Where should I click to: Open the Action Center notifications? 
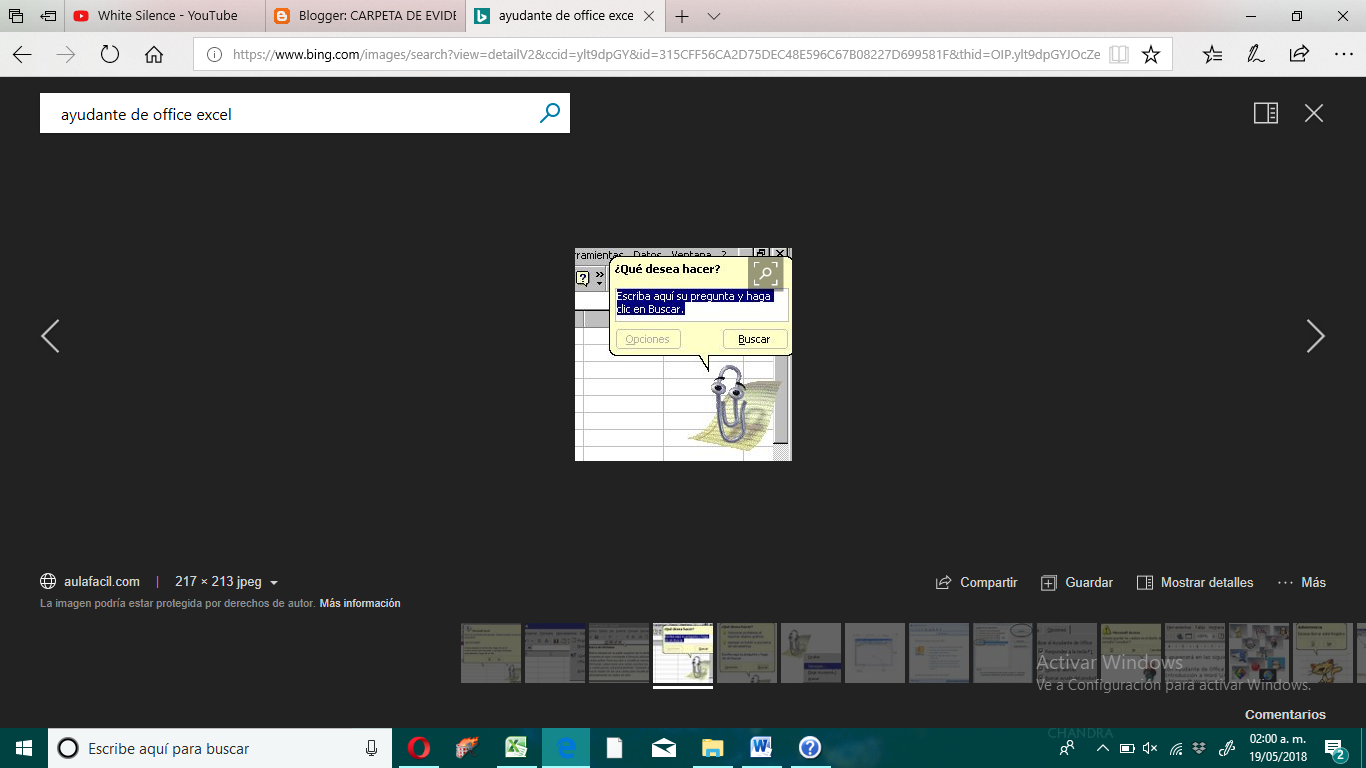(x=1334, y=748)
